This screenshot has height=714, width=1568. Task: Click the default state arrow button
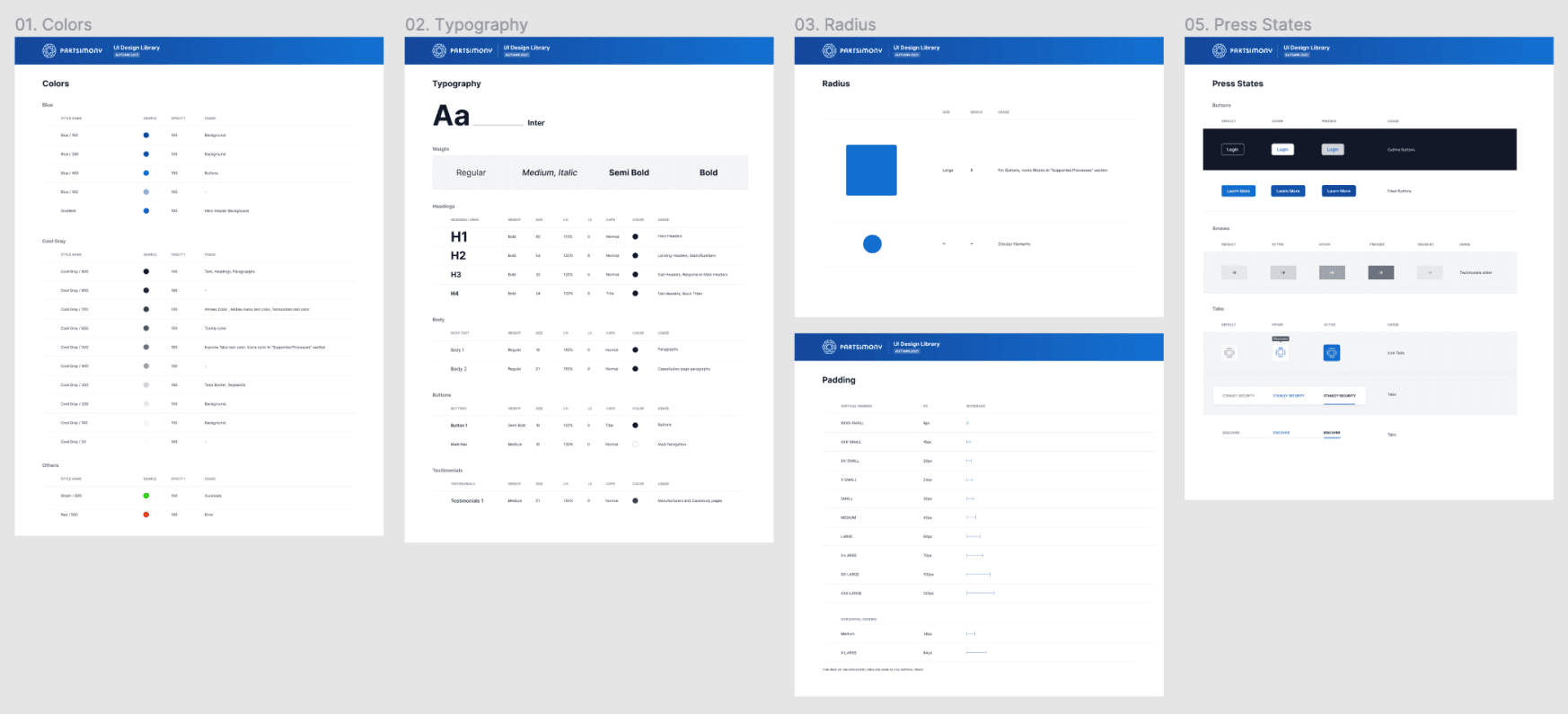[x=1234, y=272]
